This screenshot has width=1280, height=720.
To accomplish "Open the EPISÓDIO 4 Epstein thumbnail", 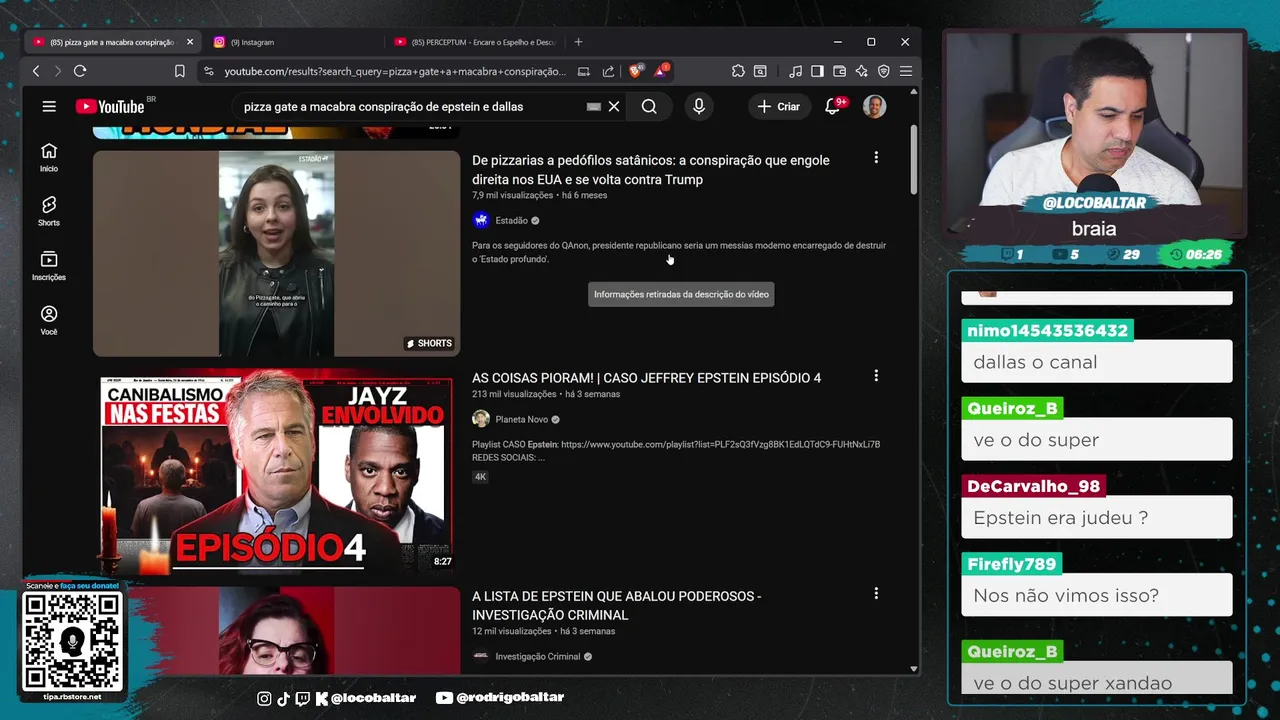I will coord(276,471).
